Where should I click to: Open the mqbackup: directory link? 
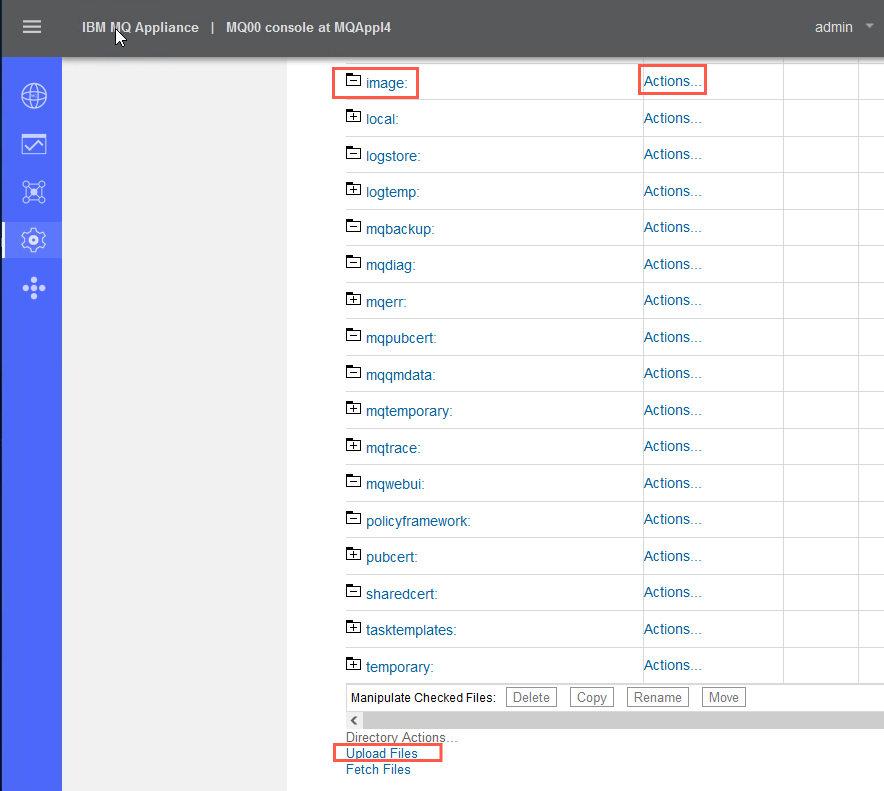tap(400, 229)
